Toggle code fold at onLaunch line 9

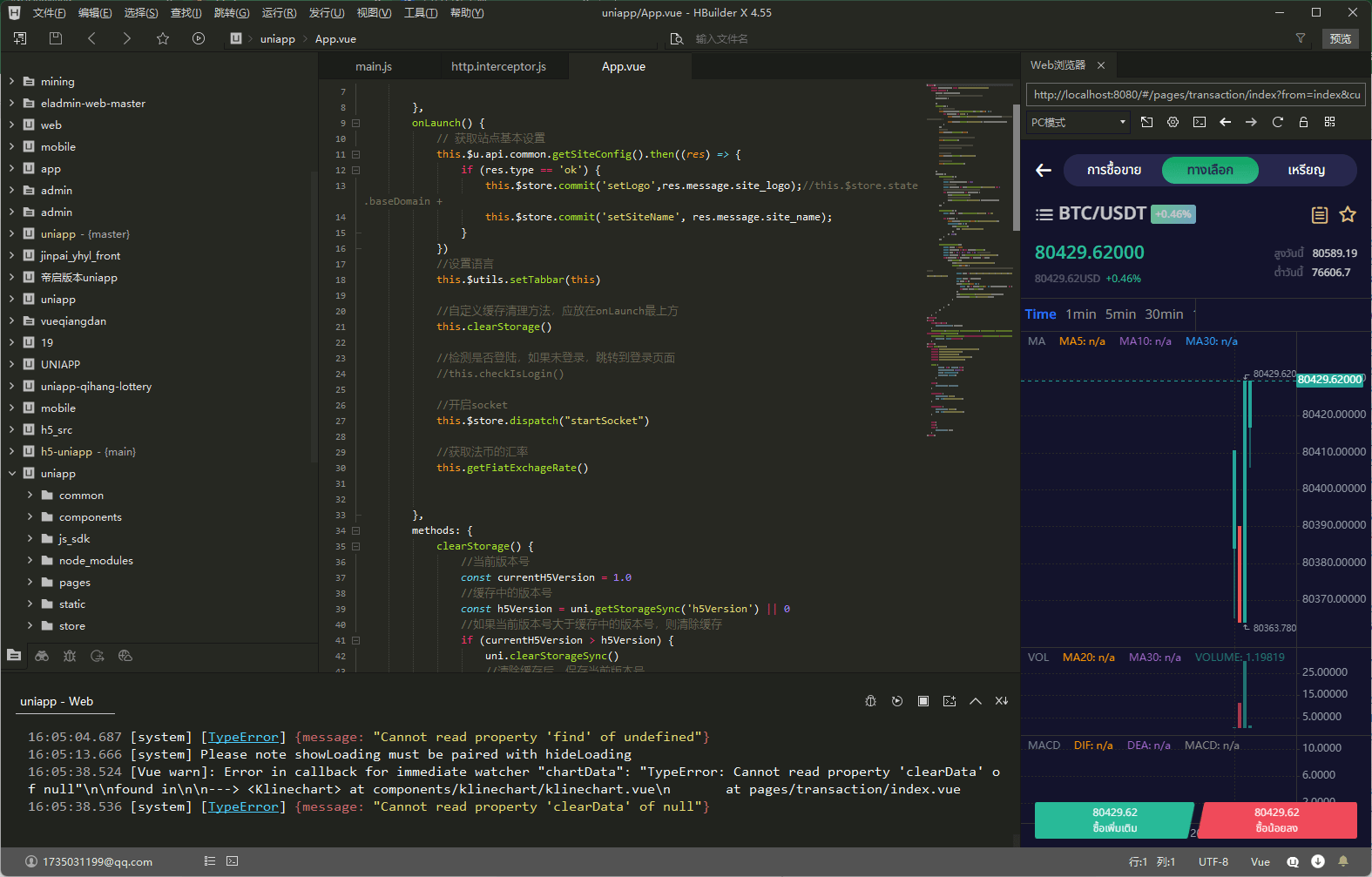click(355, 123)
